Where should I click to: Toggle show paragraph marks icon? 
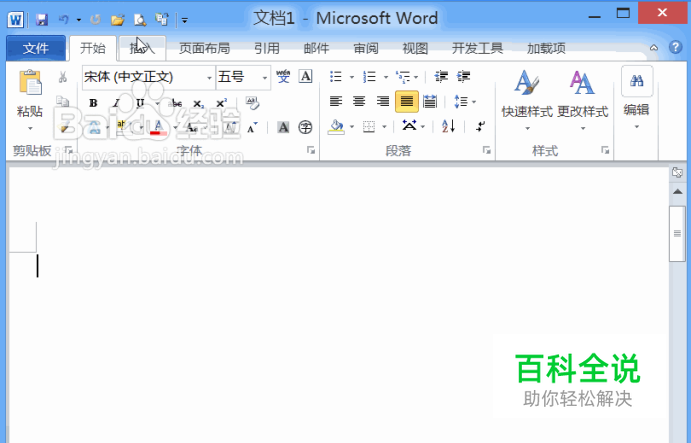point(480,127)
